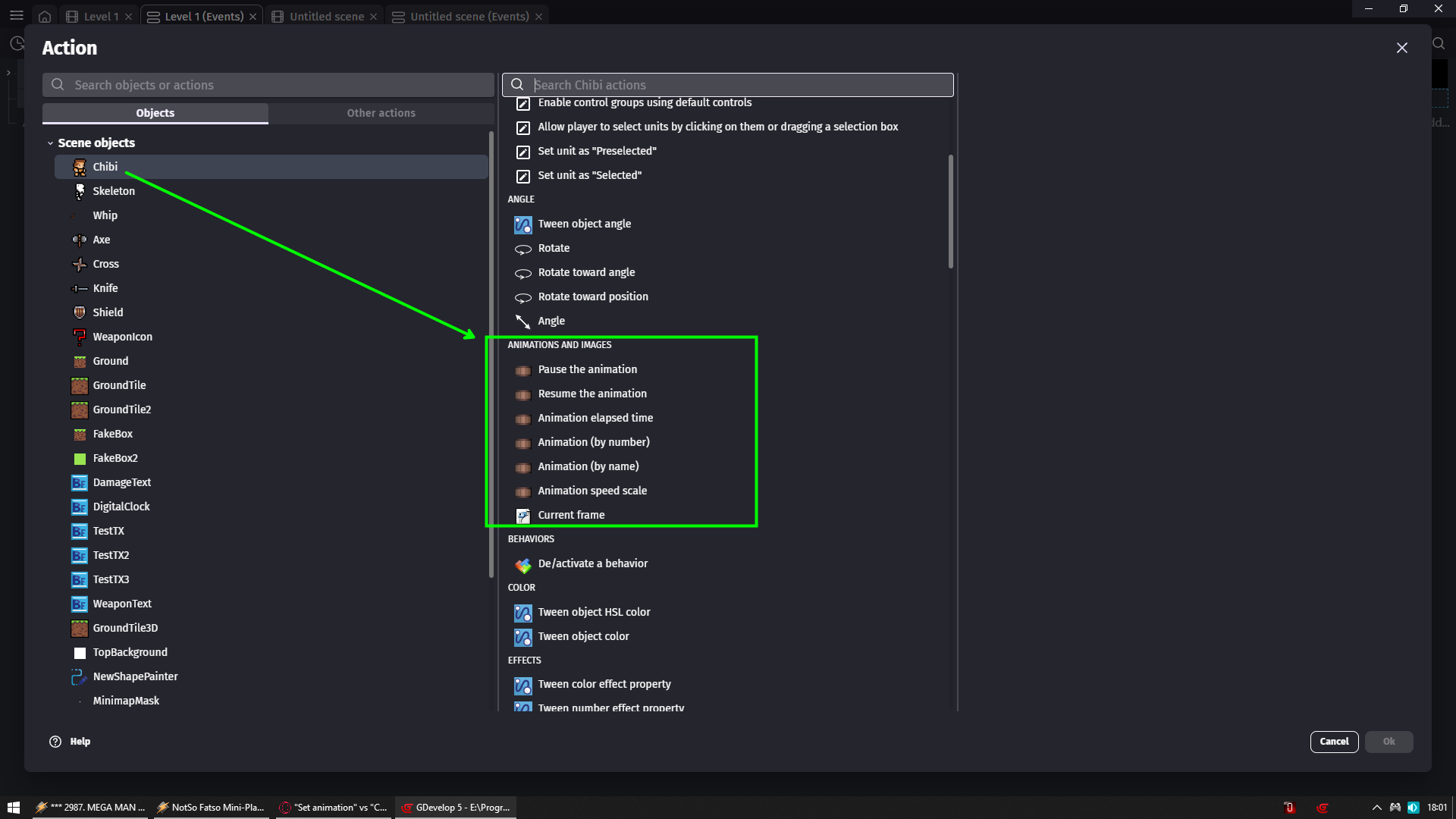Click the GDevelop 5 taskbar icon
The width and height of the screenshot is (1456, 819).
(x=454, y=807)
